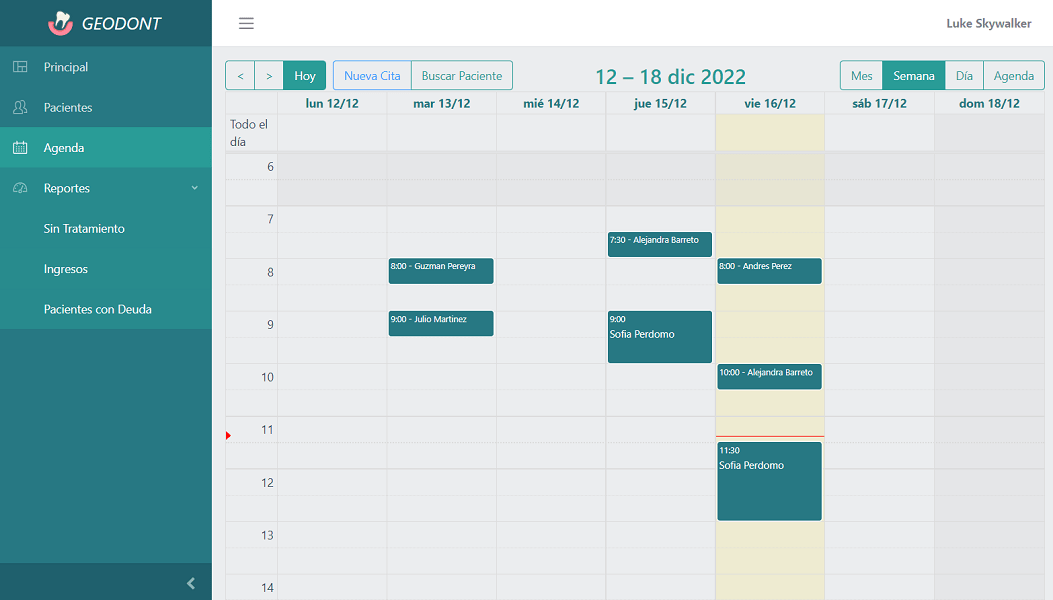Open Pacientes con Deuda report

click(x=98, y=309)
